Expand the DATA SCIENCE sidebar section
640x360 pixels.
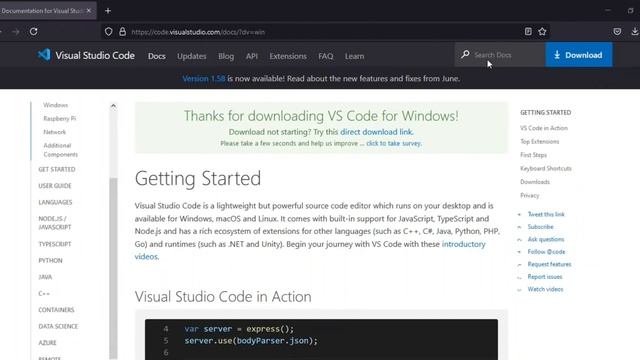[x=58, y=326]
